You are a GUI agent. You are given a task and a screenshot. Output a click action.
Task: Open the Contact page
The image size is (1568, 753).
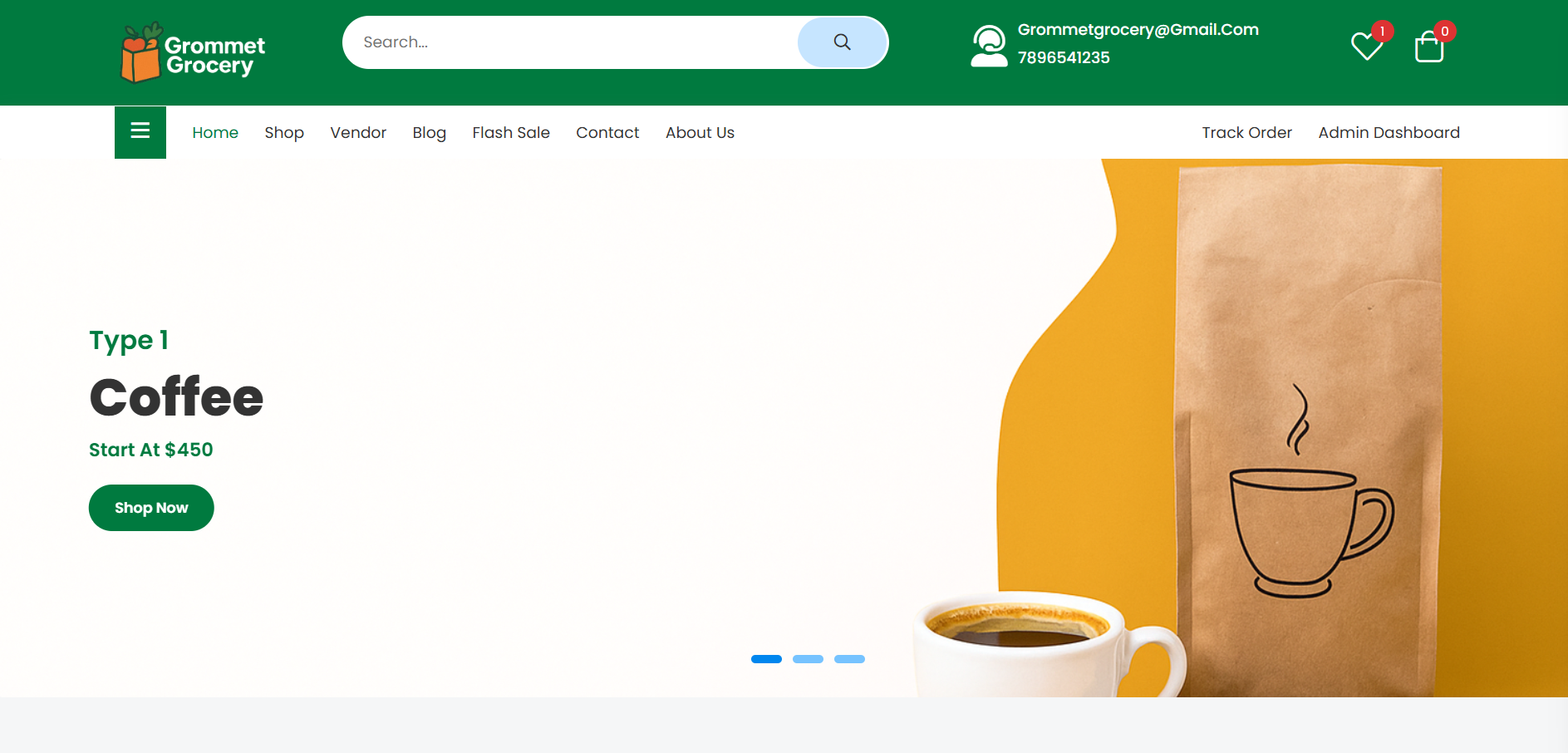click(x=607, y=133)
